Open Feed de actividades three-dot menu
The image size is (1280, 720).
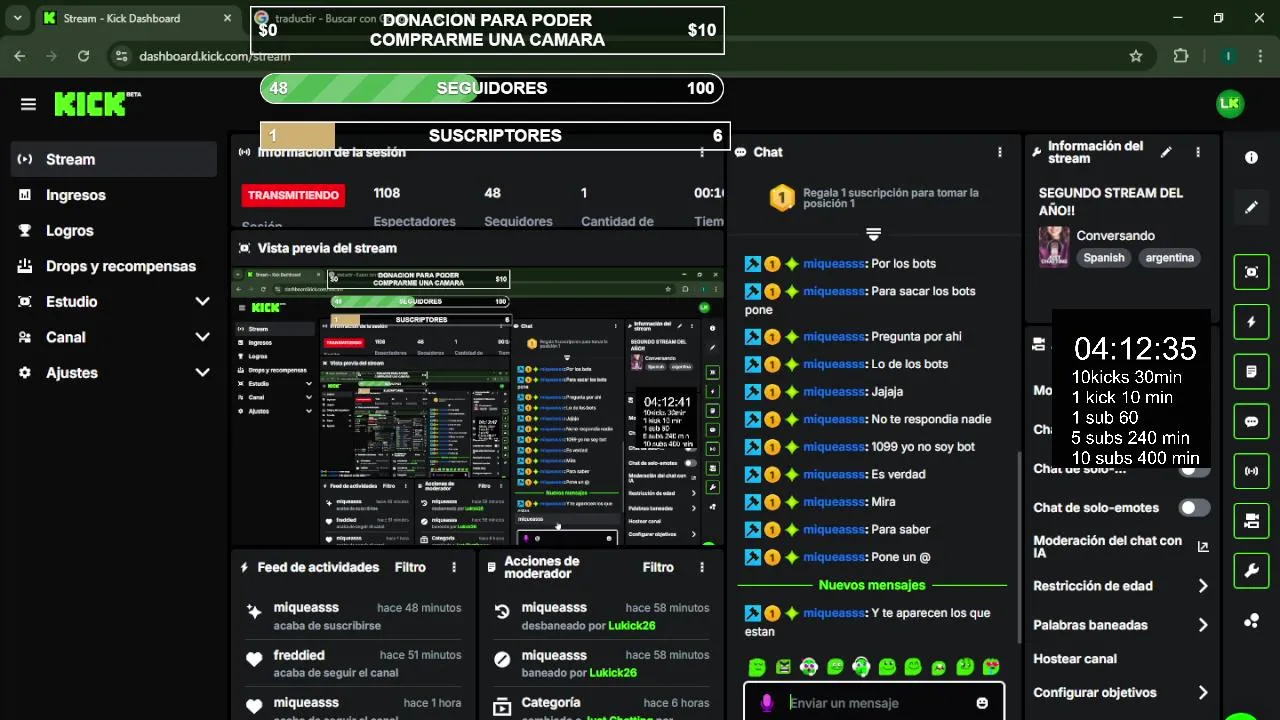point(454,567)
